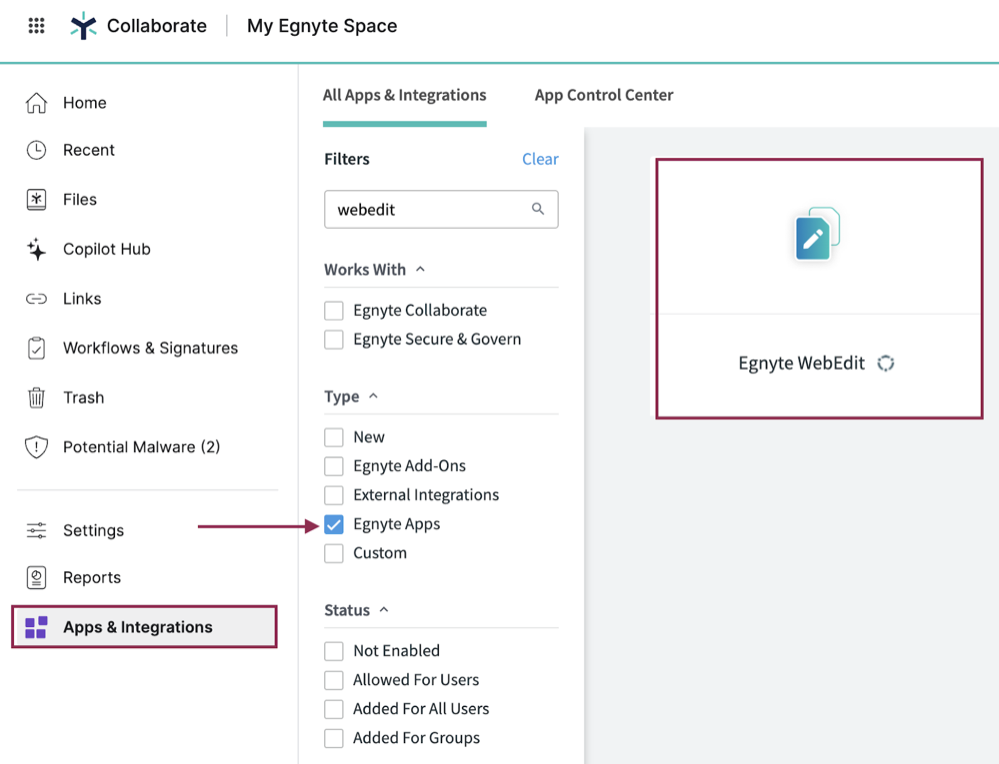Viewport: 999px width, 764px height.
Task: Click the Settings sliders icon
Action: tap(36, 530)
